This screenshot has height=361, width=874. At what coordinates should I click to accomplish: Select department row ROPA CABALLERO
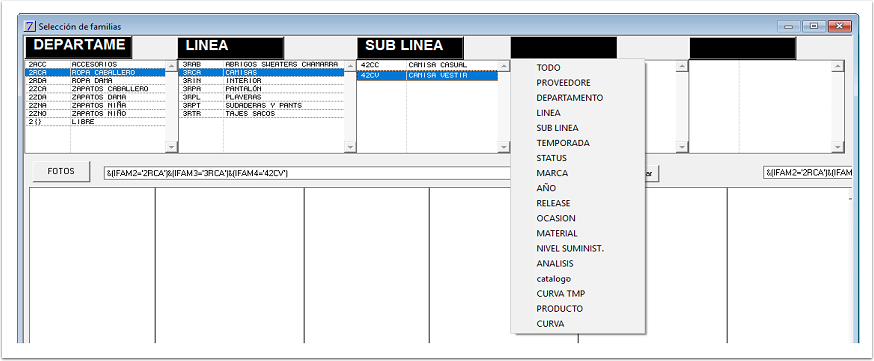coord(95,72)
